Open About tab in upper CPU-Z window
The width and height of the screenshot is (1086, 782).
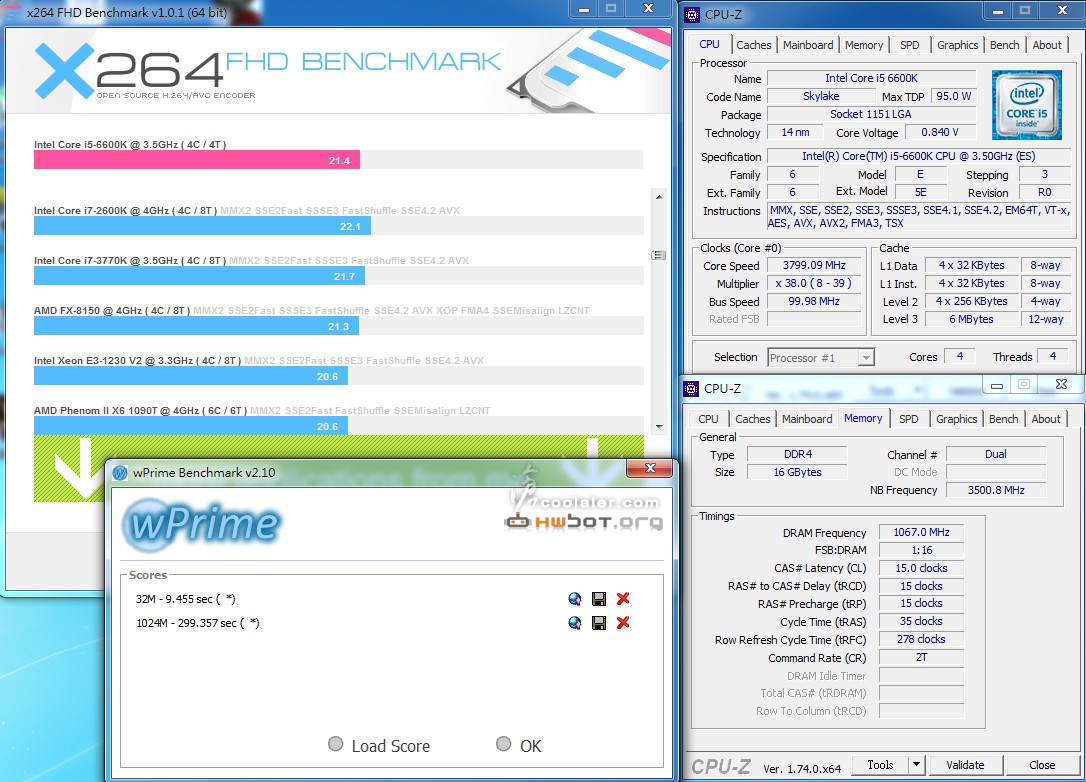(1047, 45)
